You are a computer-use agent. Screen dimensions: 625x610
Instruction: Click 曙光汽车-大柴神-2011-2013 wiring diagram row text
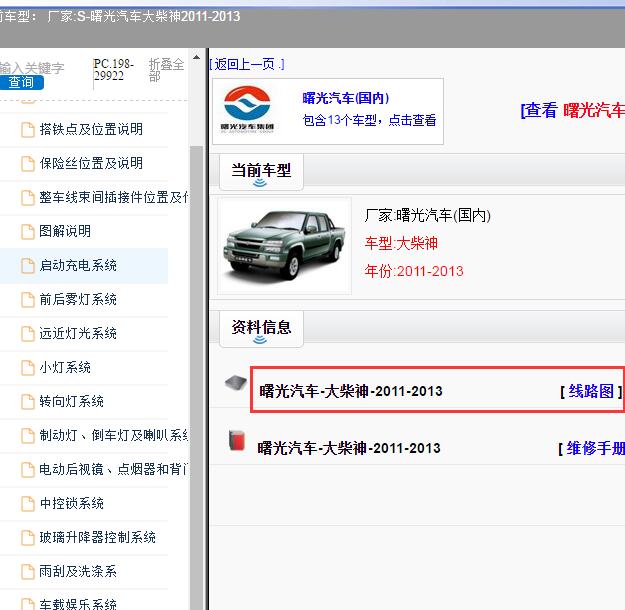pos(351,391)
